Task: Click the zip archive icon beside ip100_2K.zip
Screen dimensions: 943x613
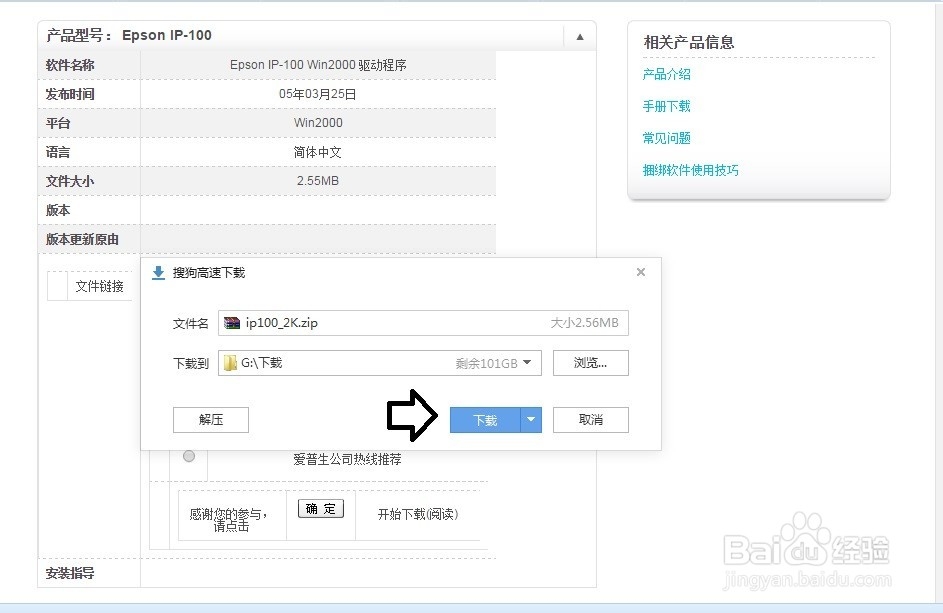Action: (x=232, y=323)
